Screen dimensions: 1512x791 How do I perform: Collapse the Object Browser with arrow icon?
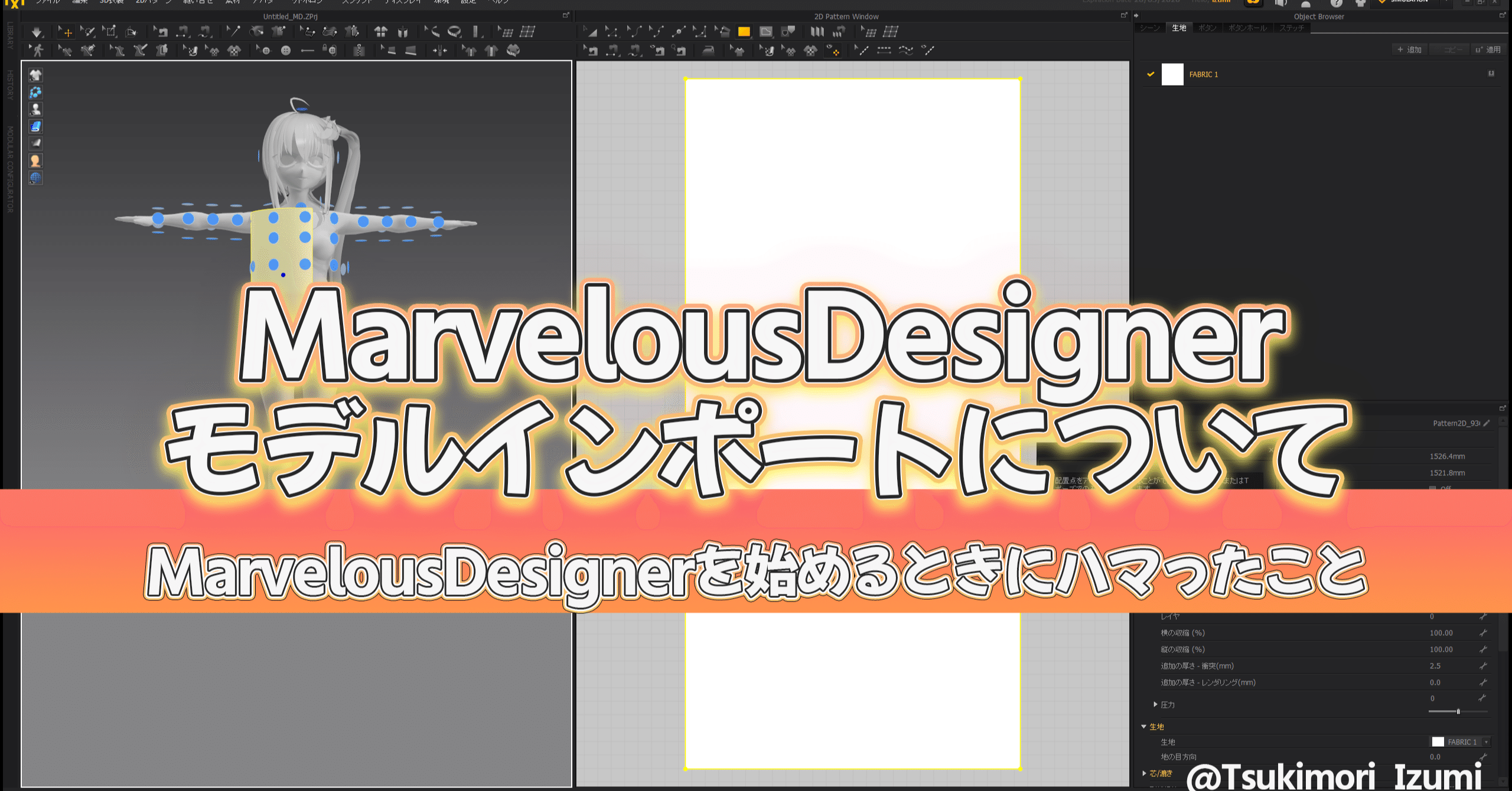click(x=1136, y=16)
